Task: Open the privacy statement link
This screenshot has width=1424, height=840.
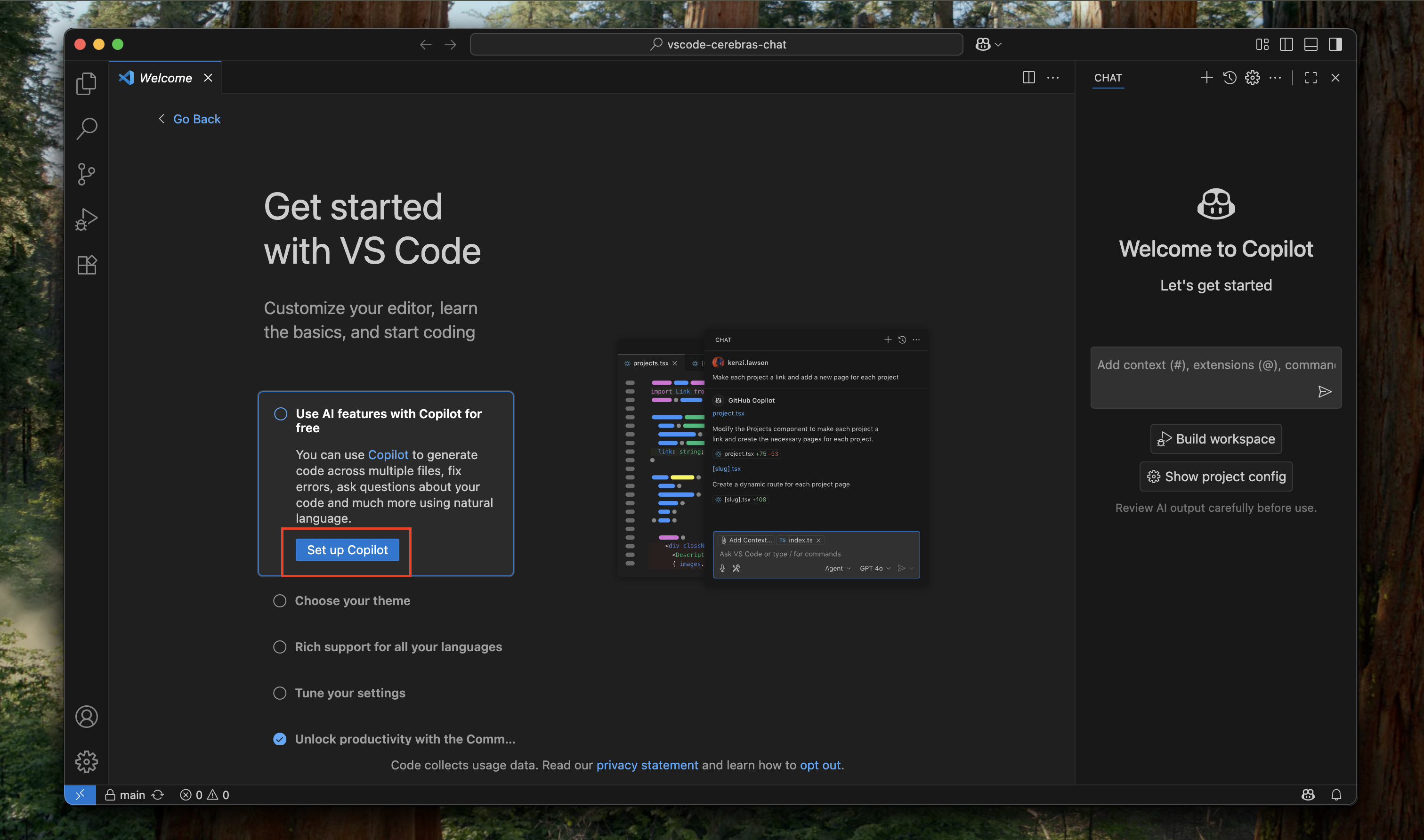Action: click(x=647, y=765)
